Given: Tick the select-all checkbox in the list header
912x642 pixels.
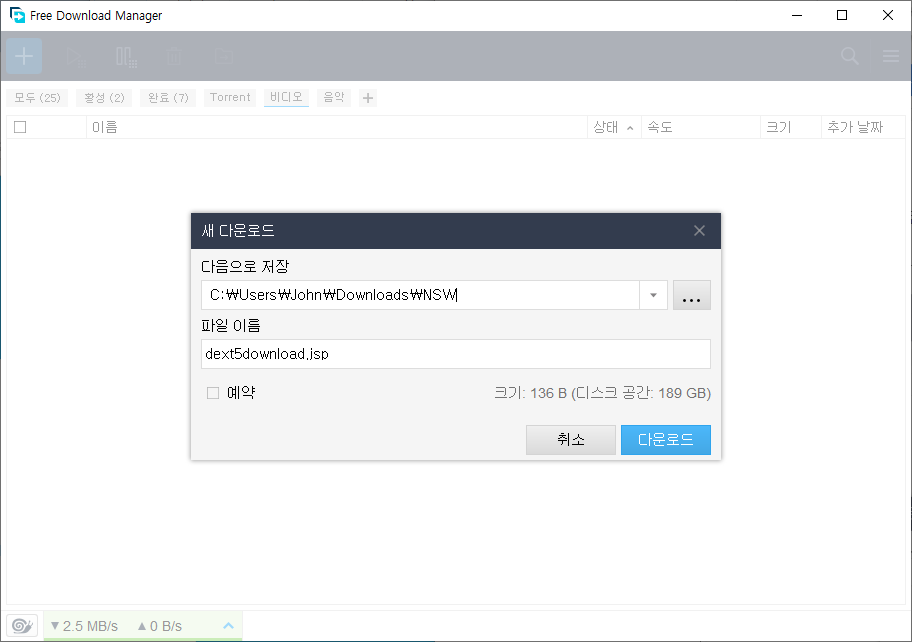Looking at the screenshot, I should pyautogui.click(x=20, y=127).
